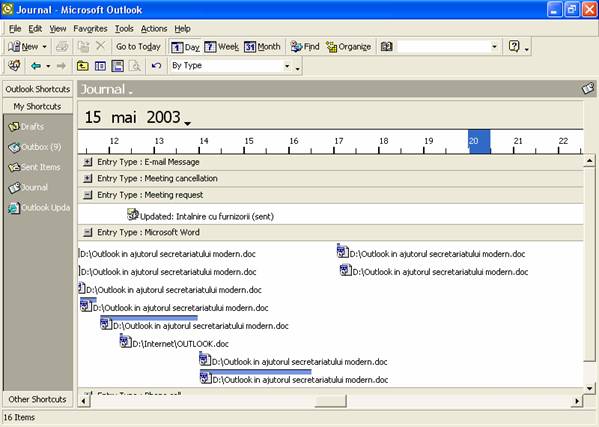Click the Move to Folder icon
This screenshot has width=599, height=427.
83,47
